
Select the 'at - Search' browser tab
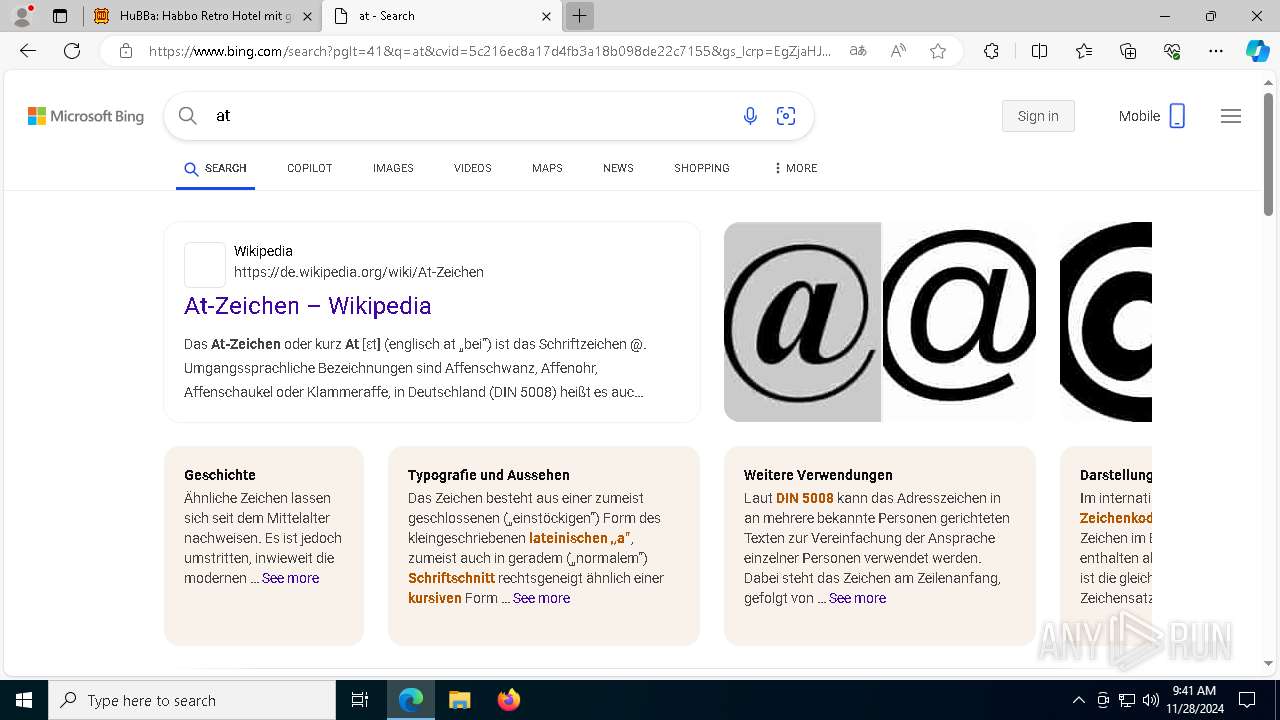(441, 16)
